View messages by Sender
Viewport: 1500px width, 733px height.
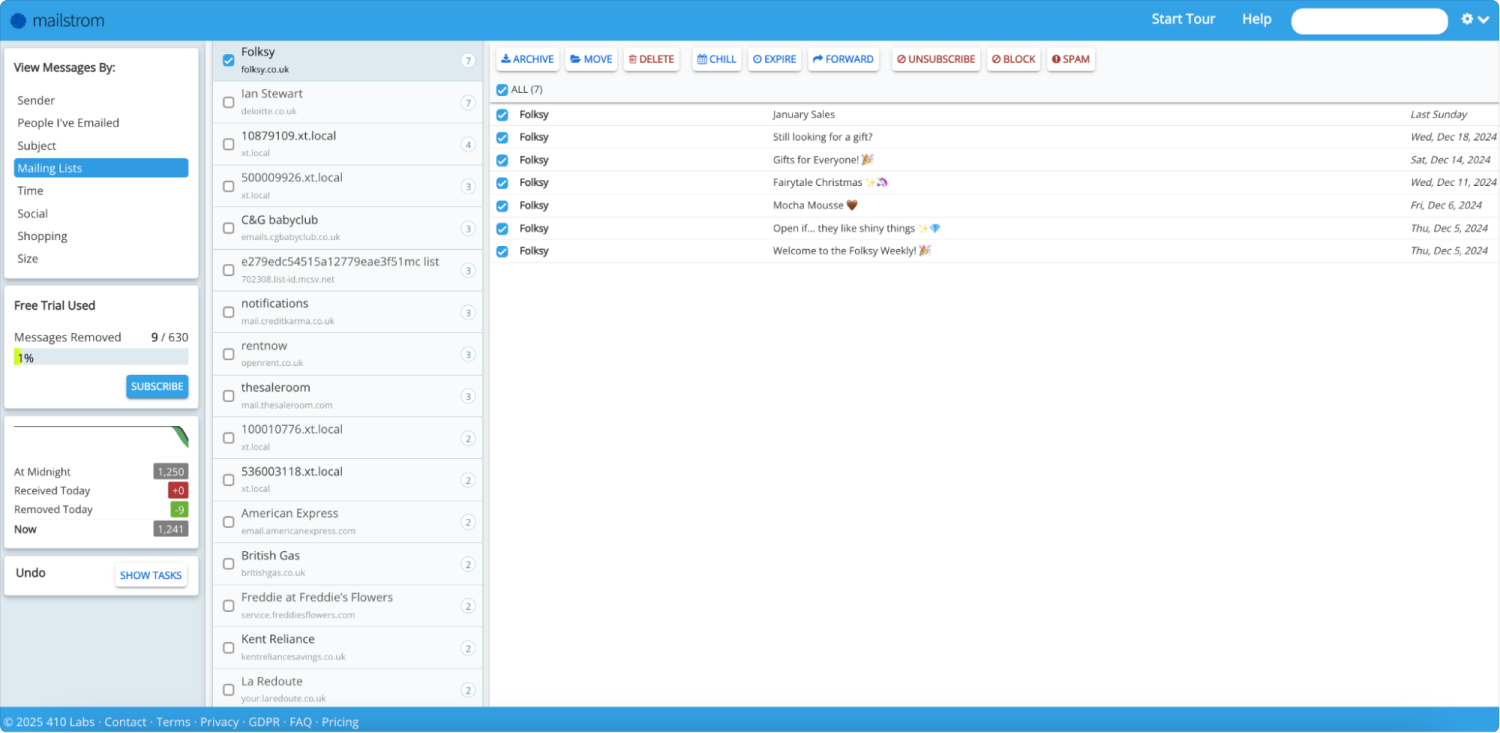(36, 100)
